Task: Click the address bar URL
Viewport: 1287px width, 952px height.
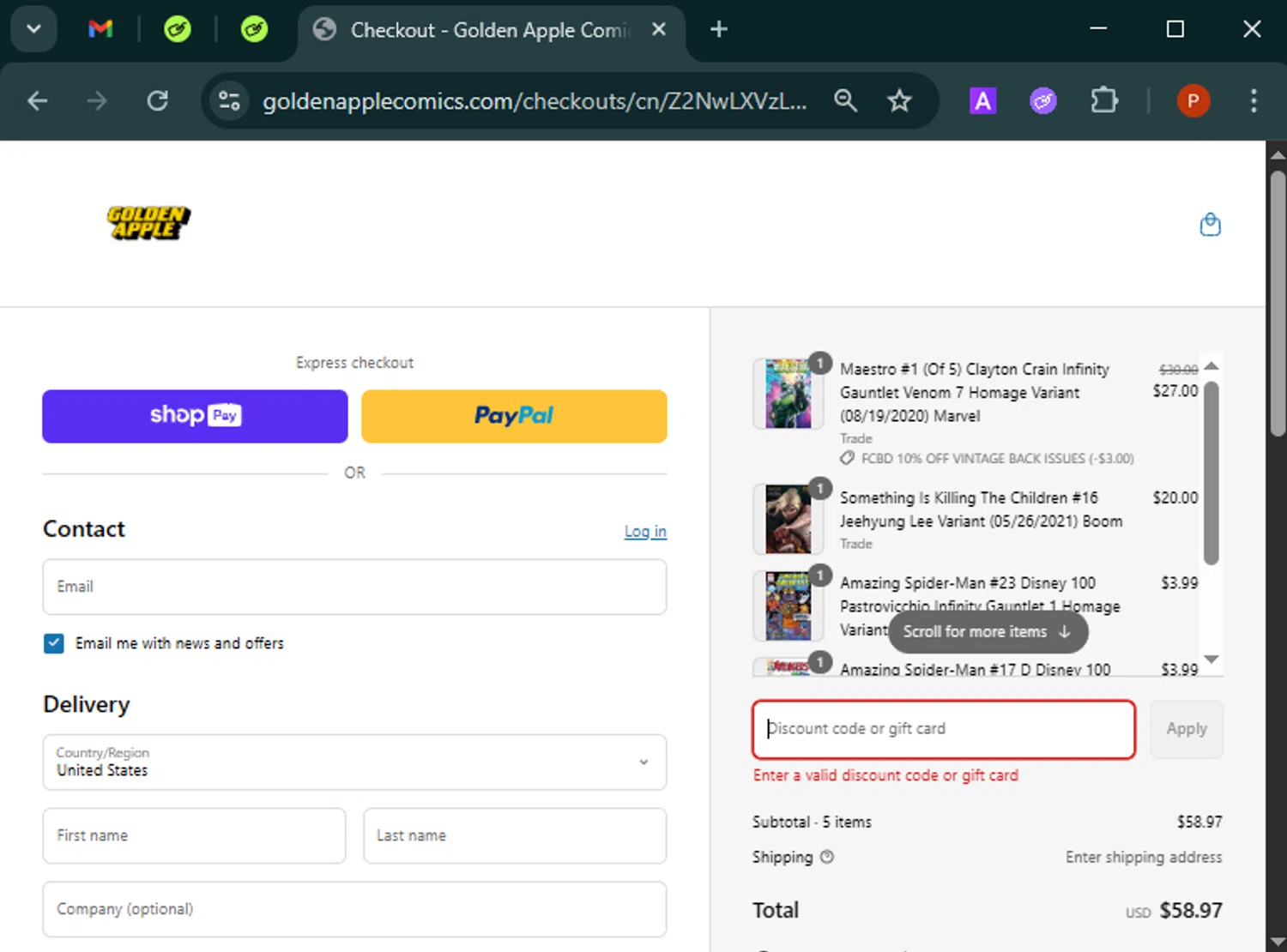Action: 535,101
